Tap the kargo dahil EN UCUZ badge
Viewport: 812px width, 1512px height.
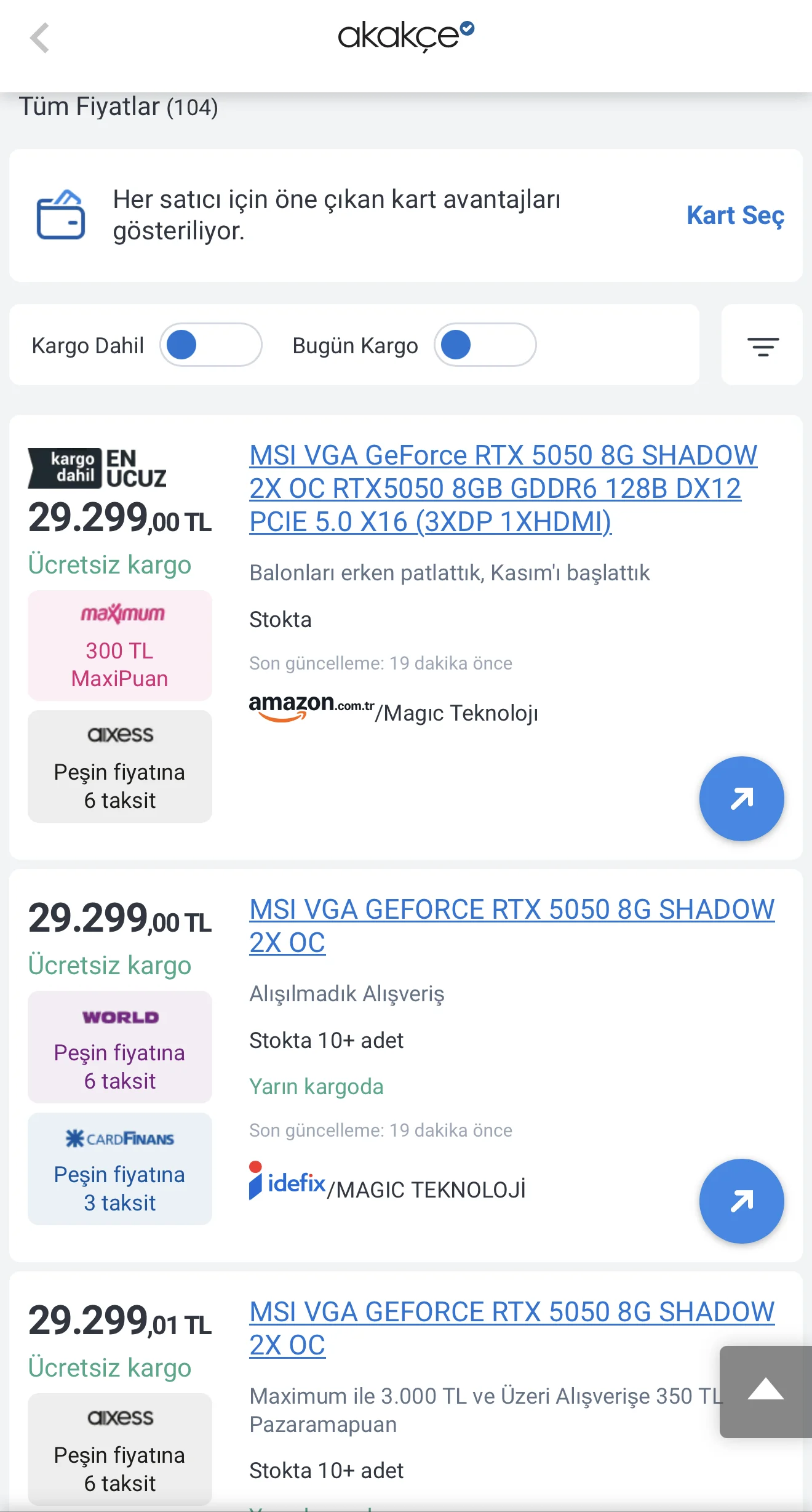tap(97, 468)
